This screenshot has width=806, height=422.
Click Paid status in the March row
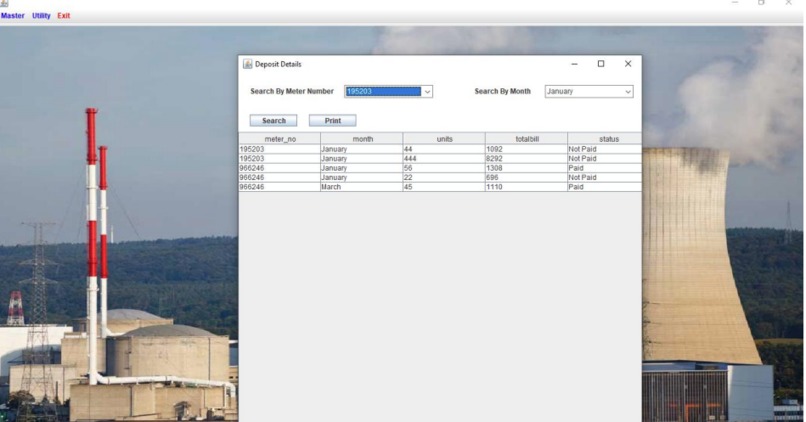[x=604, y=187]
